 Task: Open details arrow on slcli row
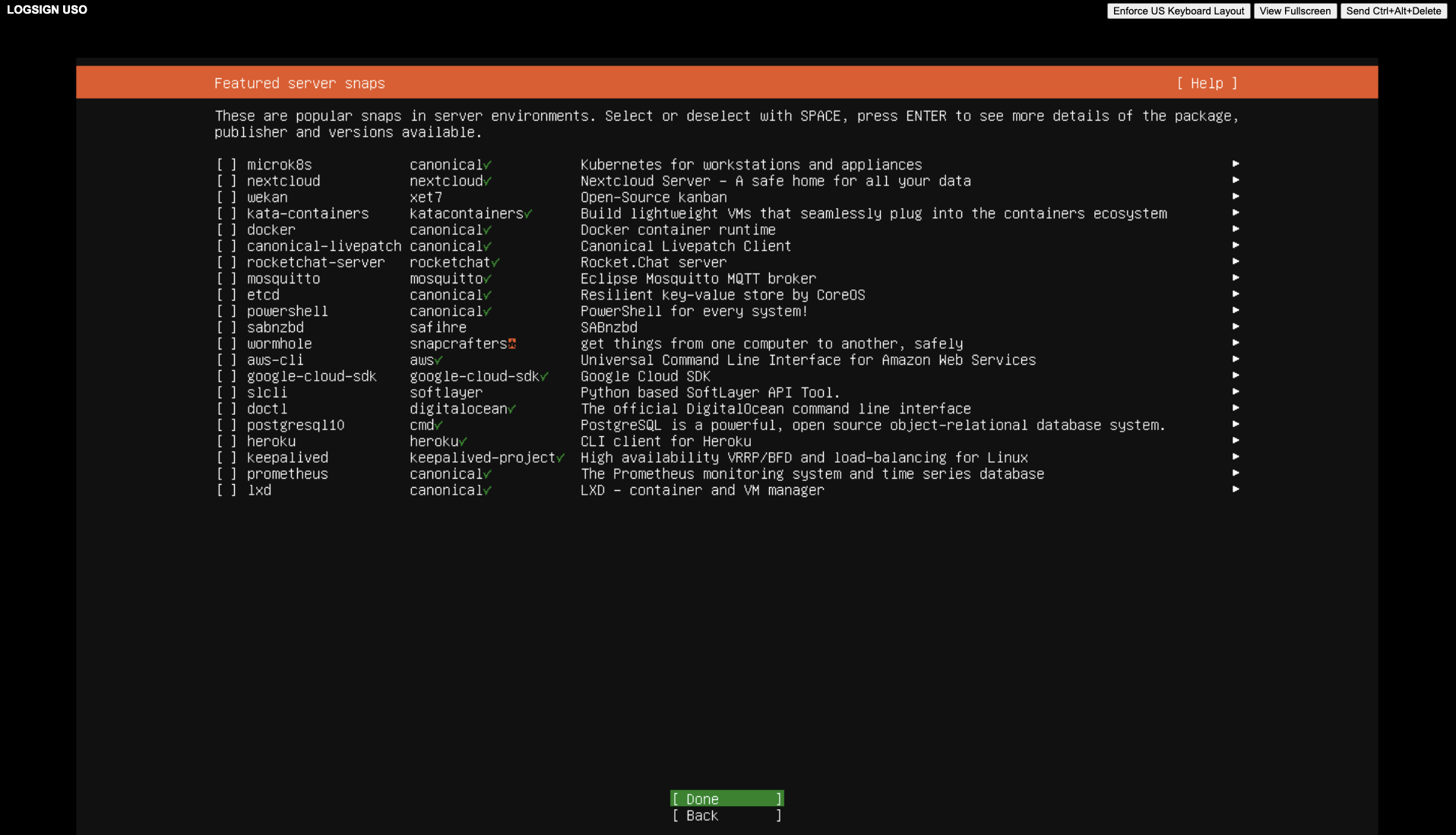1236,392
